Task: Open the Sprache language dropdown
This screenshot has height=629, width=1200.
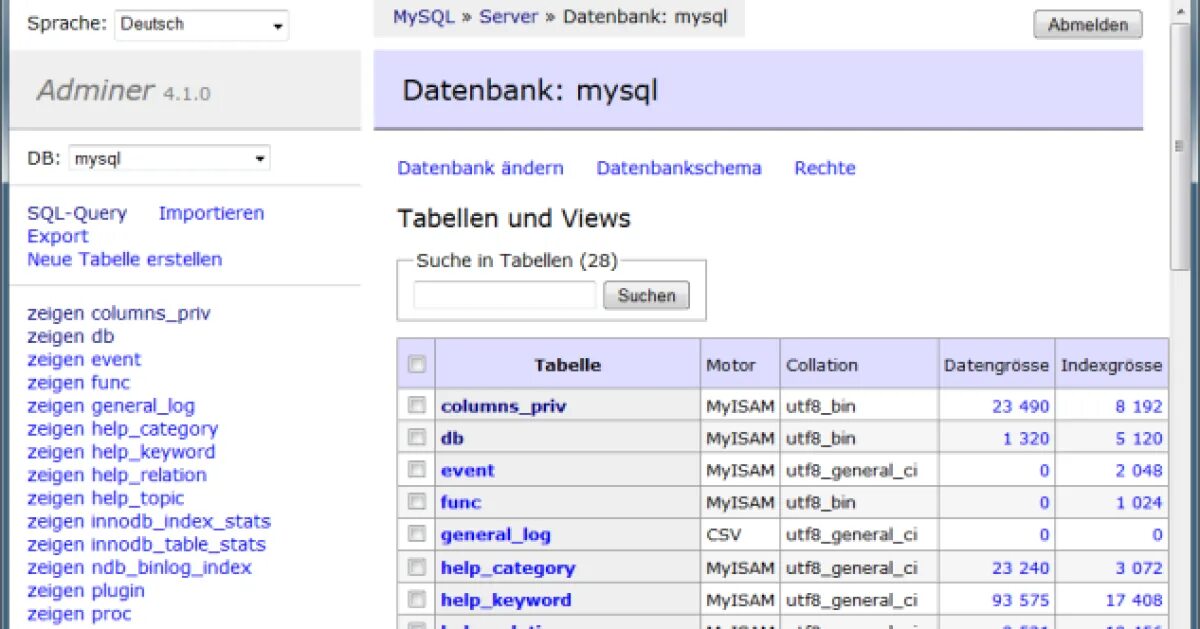Action: point(201,25)
